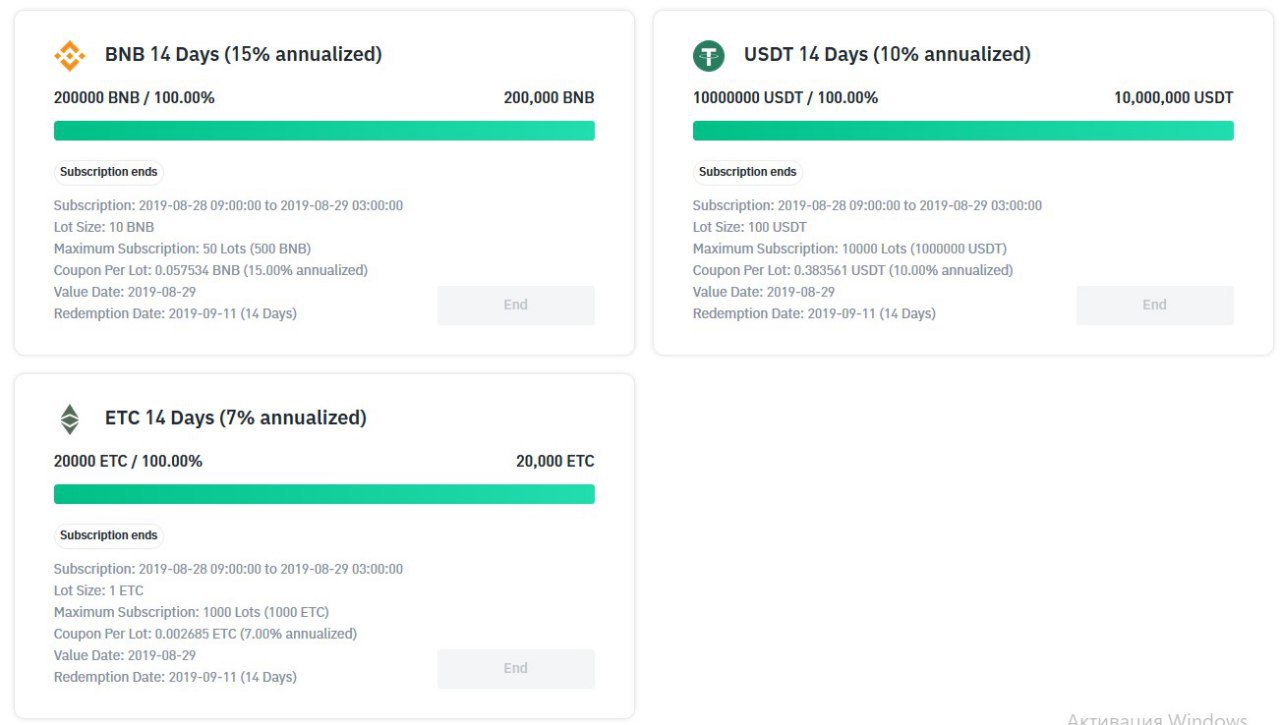Click Subscription ends tag in ETC card
This screenshot has height=725, width=1280.
click(108, 535)
